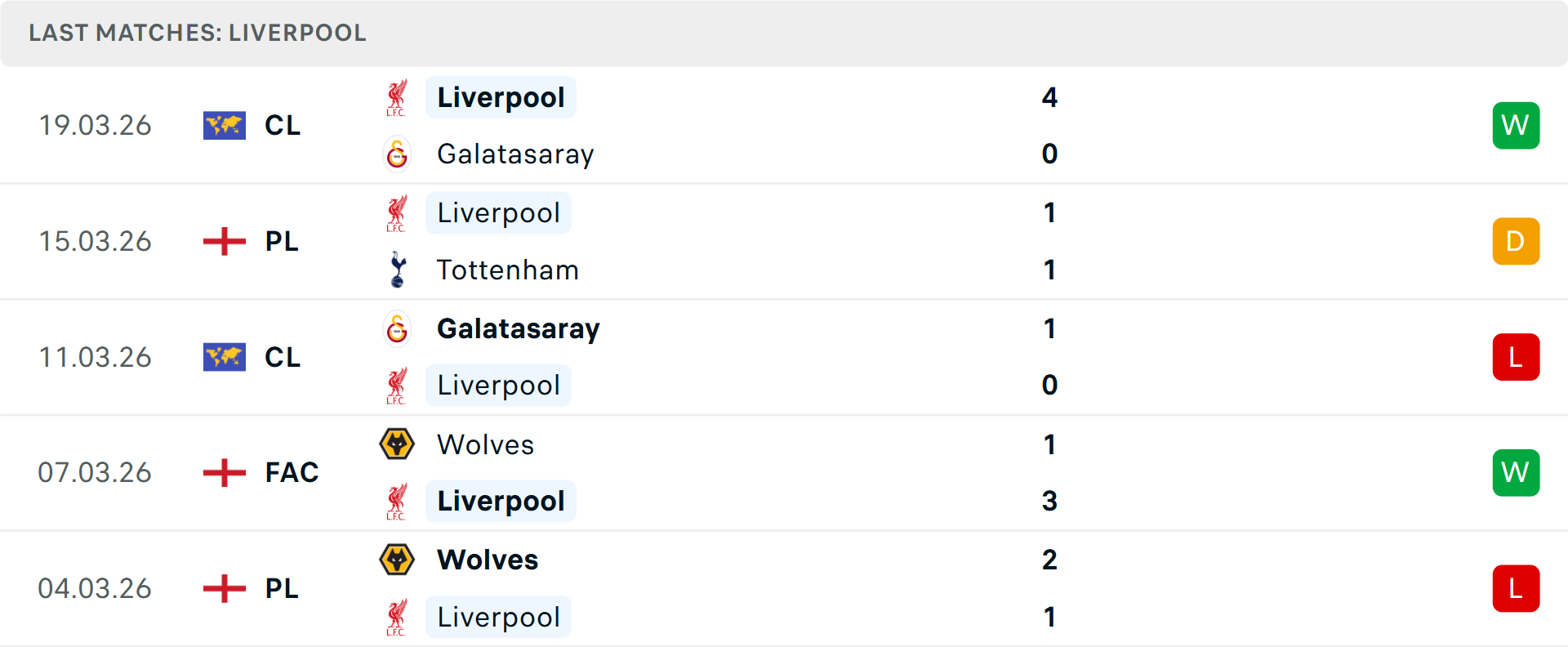Open the highlighted Liverpool team name link
The image size is (1568, 647).
(x=501, y=97)
